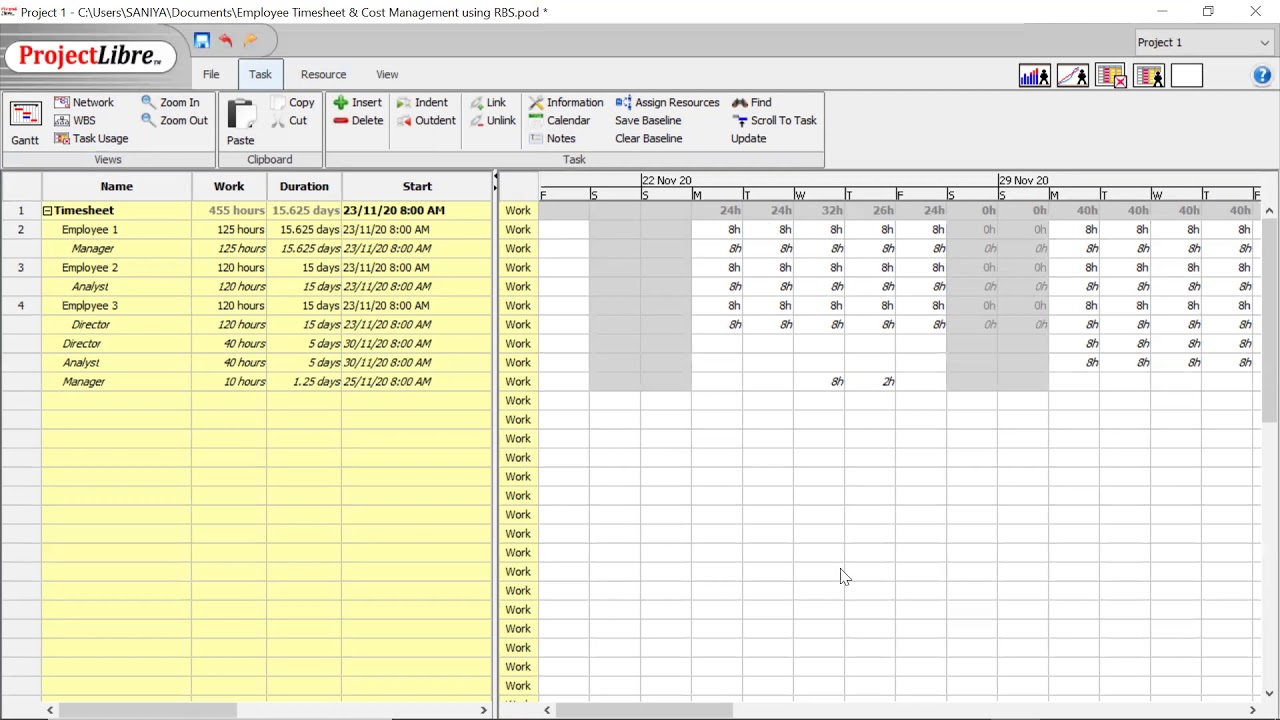
Task: Click the Start column header
Action: (x=417, y=186)
